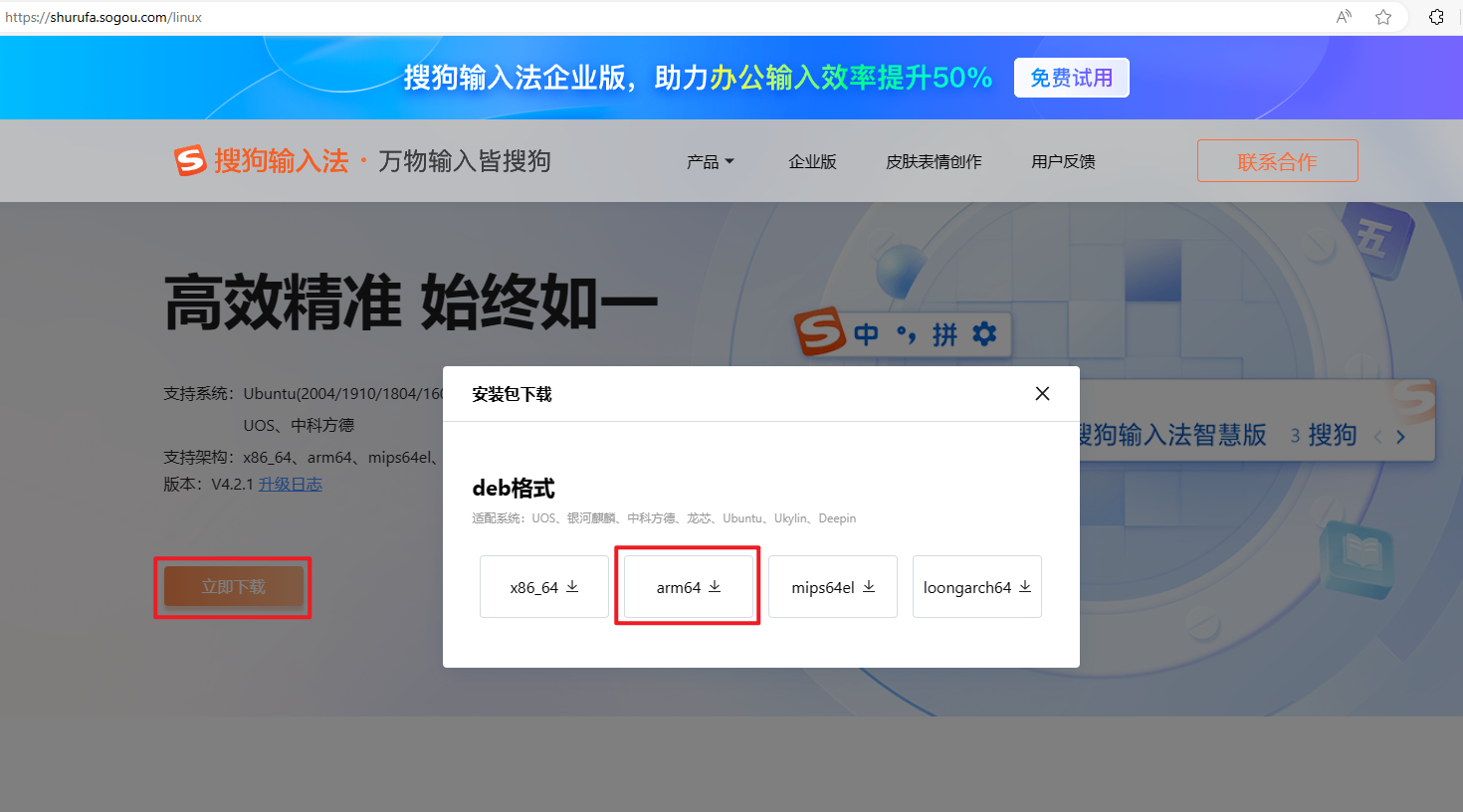Click the settings gear on input toolbar
The image size is (1463, 812).
point(984,333)
